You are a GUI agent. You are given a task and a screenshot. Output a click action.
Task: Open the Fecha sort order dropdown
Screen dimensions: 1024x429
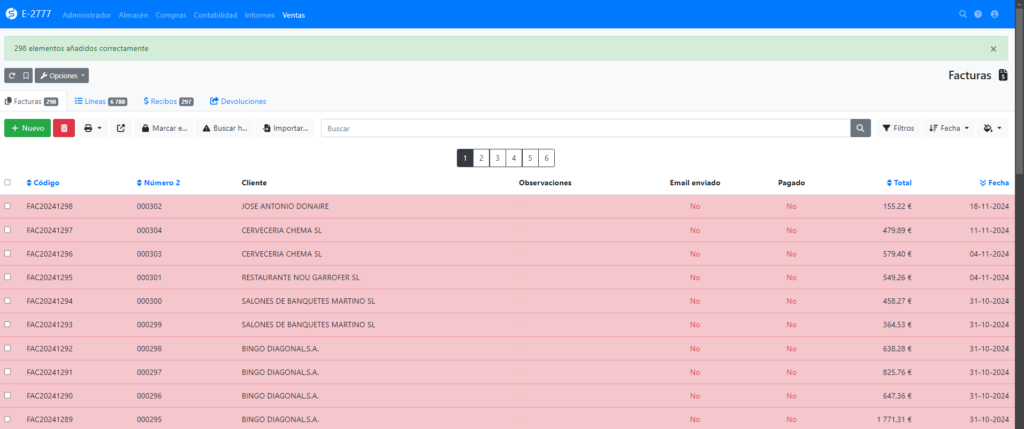pyautogui.click(x=948, y=128)
